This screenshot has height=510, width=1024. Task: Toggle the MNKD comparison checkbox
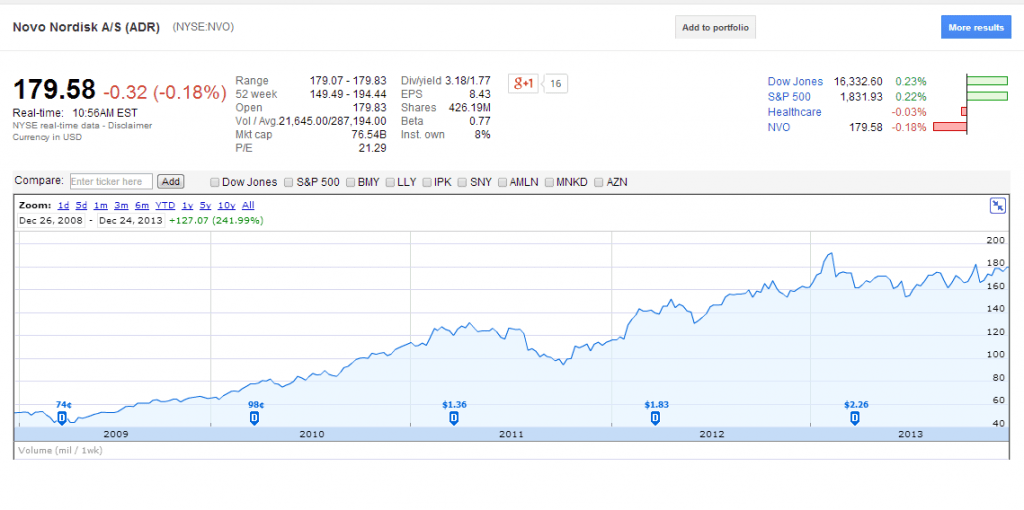549,183
